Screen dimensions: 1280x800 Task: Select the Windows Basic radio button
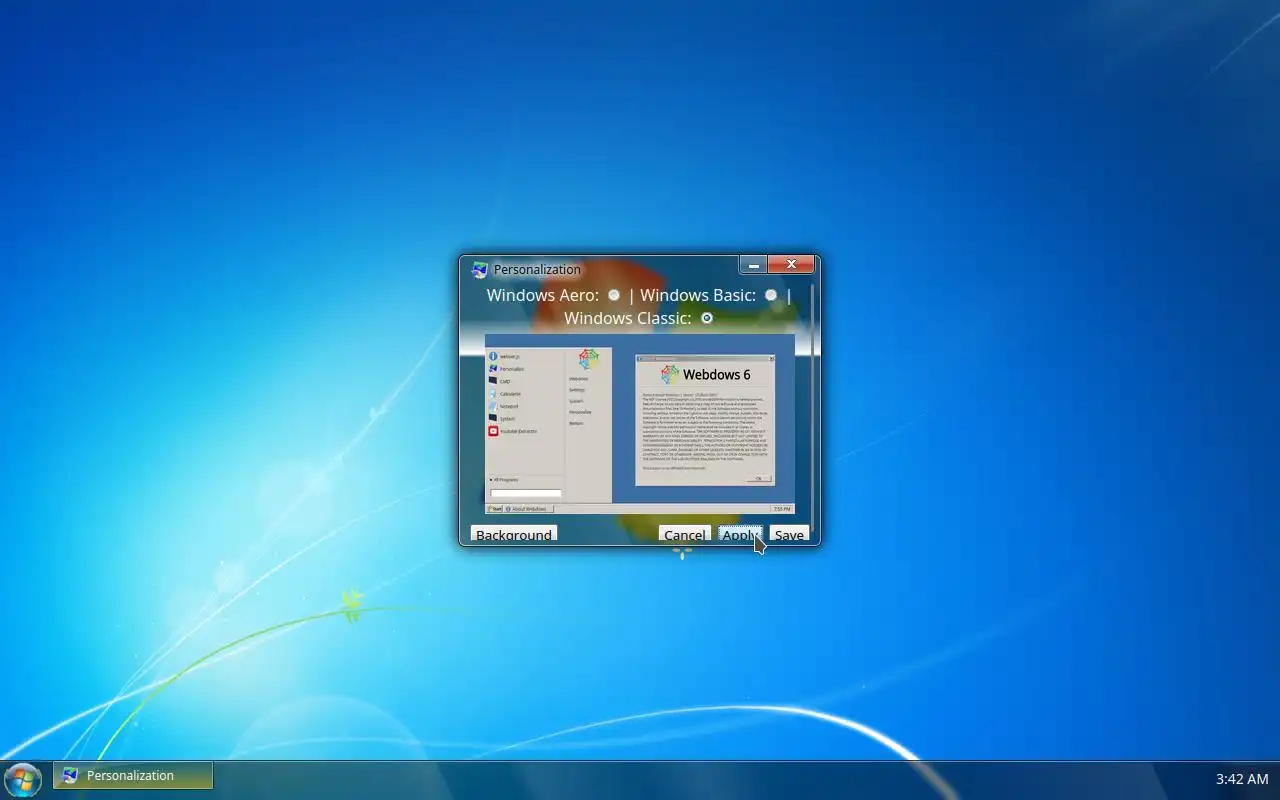pyautogui.click(x=771, y=295)
